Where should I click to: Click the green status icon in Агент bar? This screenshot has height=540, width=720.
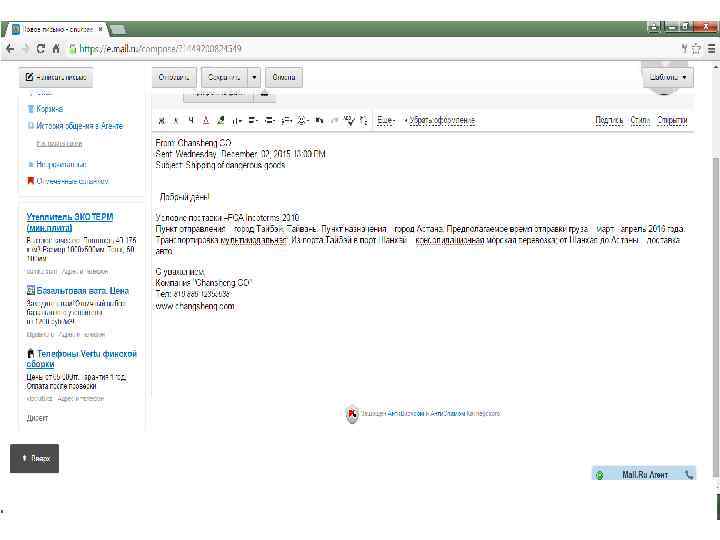pos(599,475)
